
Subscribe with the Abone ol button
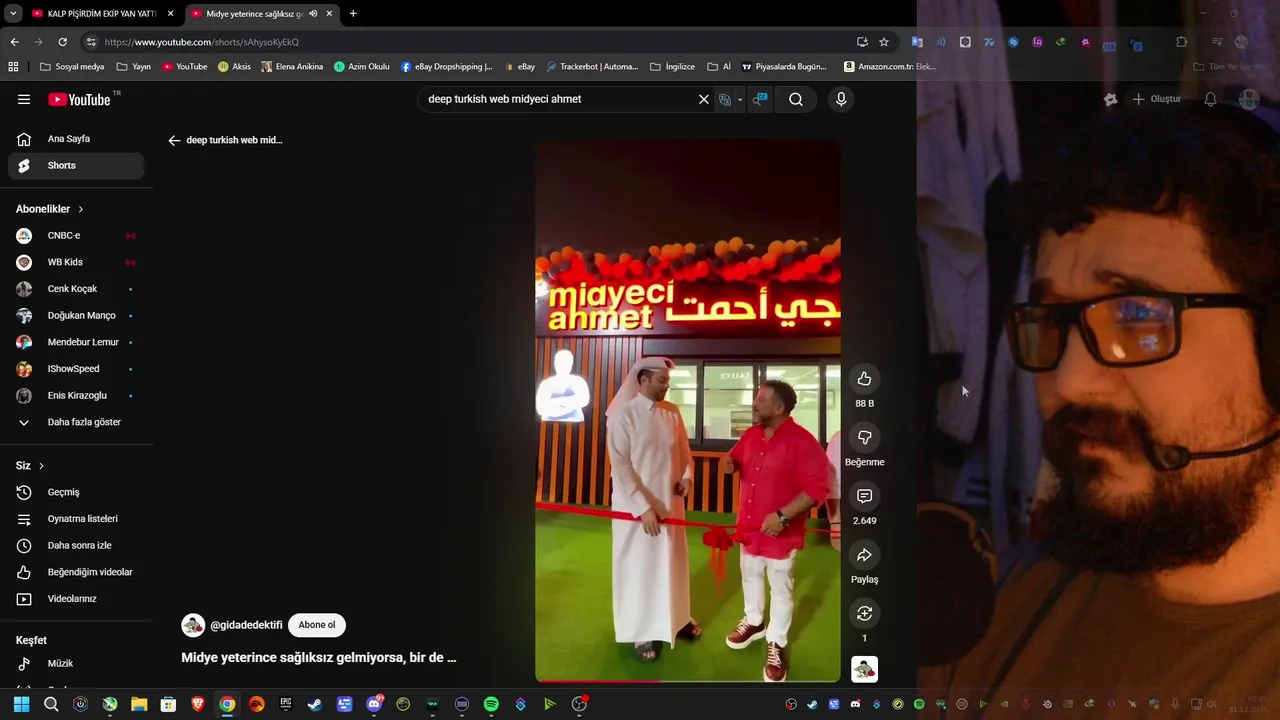[x=317, y=625]
